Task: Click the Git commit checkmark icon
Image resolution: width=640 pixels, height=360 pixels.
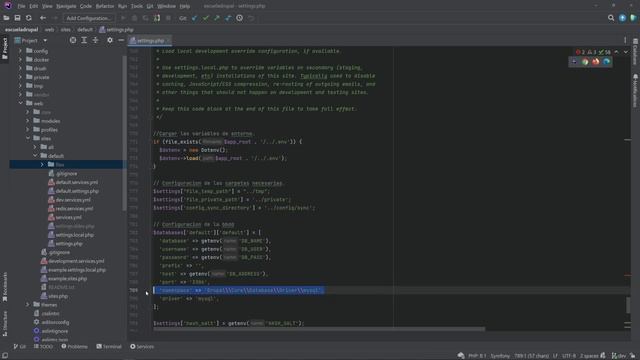Action: 206,18
